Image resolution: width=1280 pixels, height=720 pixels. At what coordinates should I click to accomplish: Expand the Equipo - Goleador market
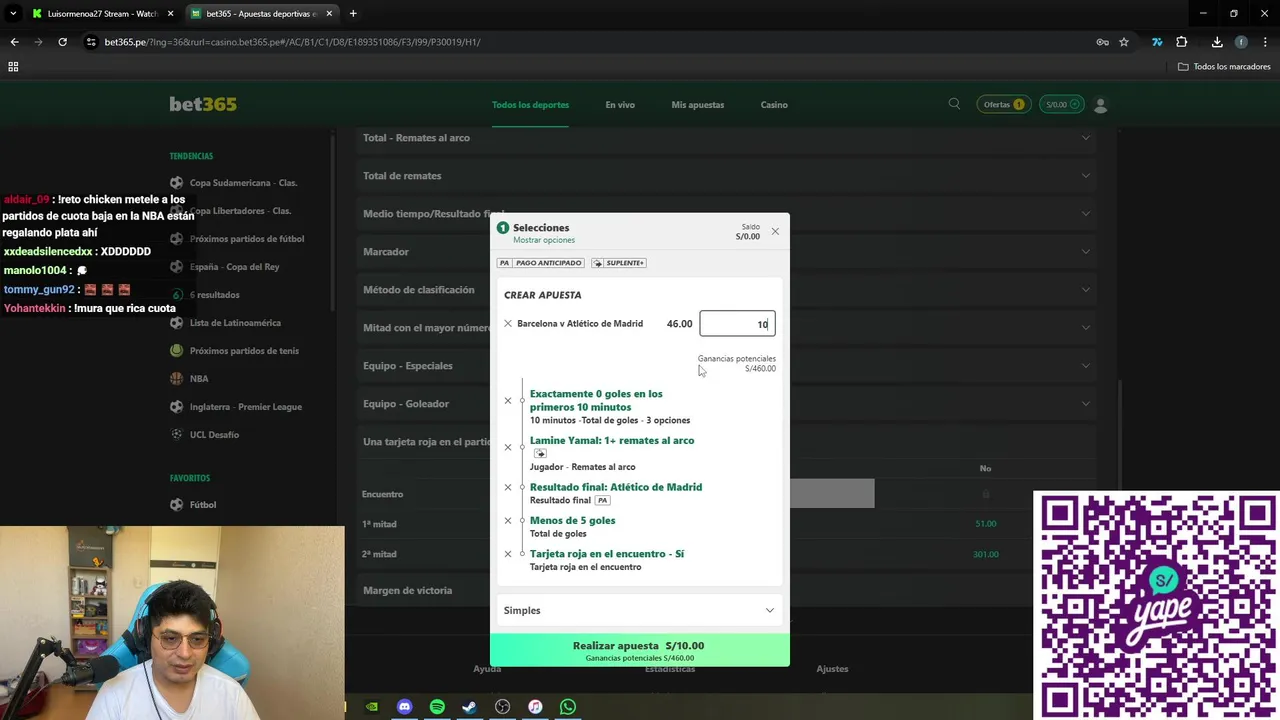[x=727, y=404]
